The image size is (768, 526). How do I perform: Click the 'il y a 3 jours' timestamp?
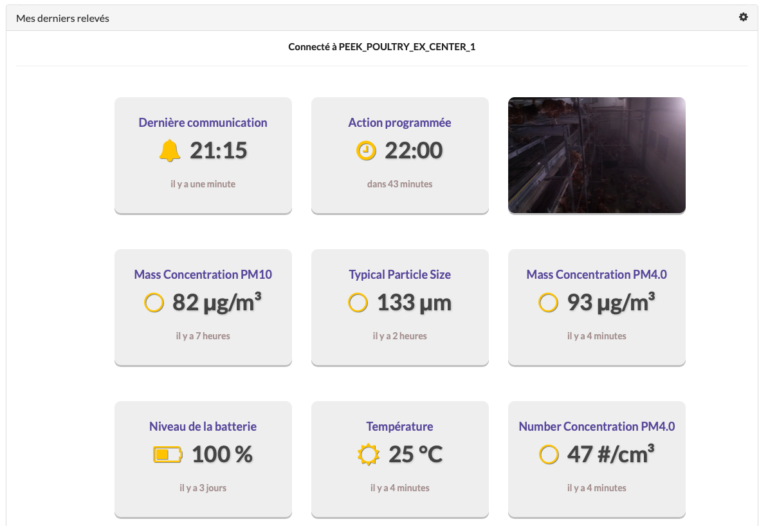coord(203,488)
